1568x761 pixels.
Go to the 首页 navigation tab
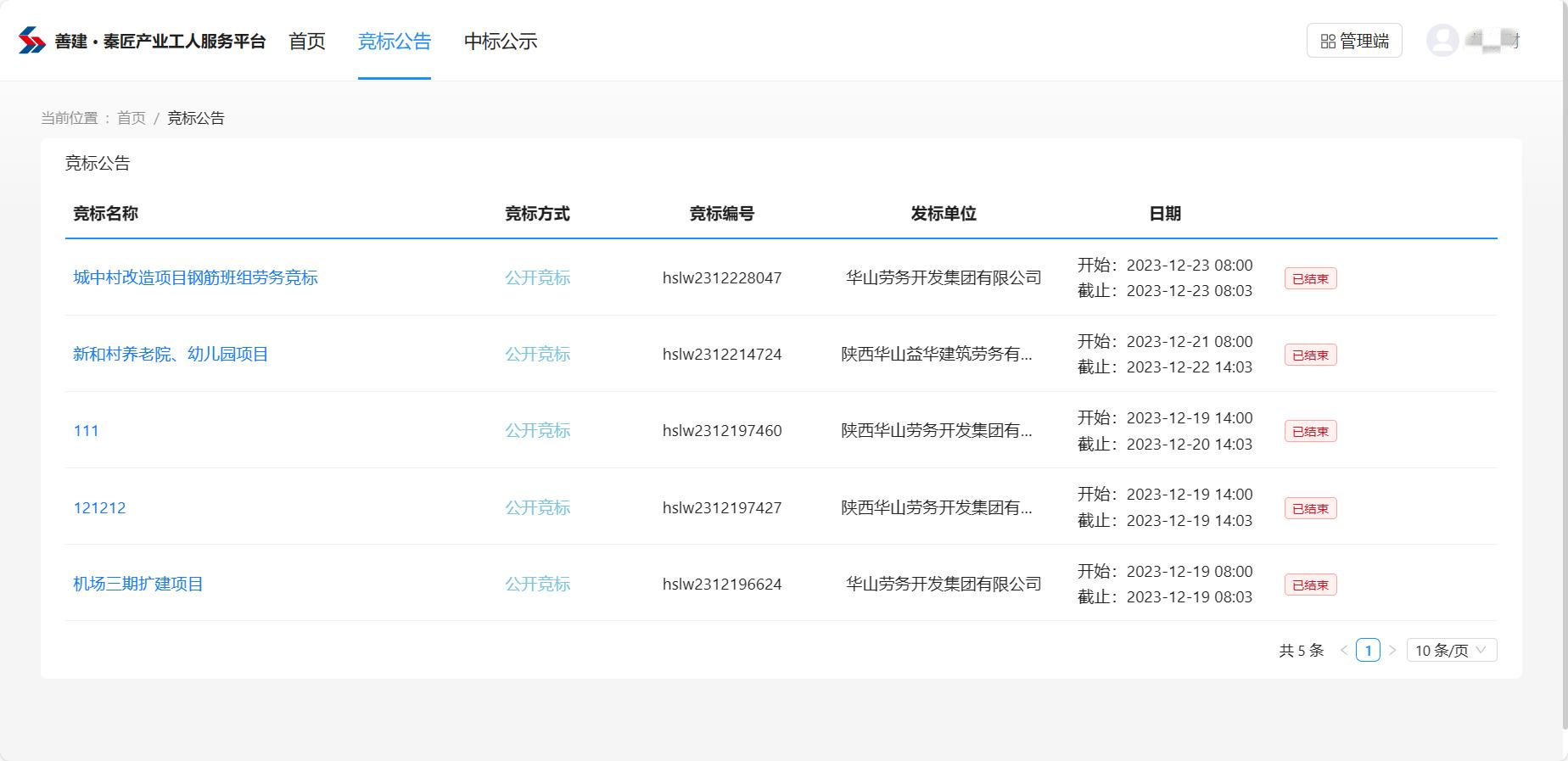point(306,41)
